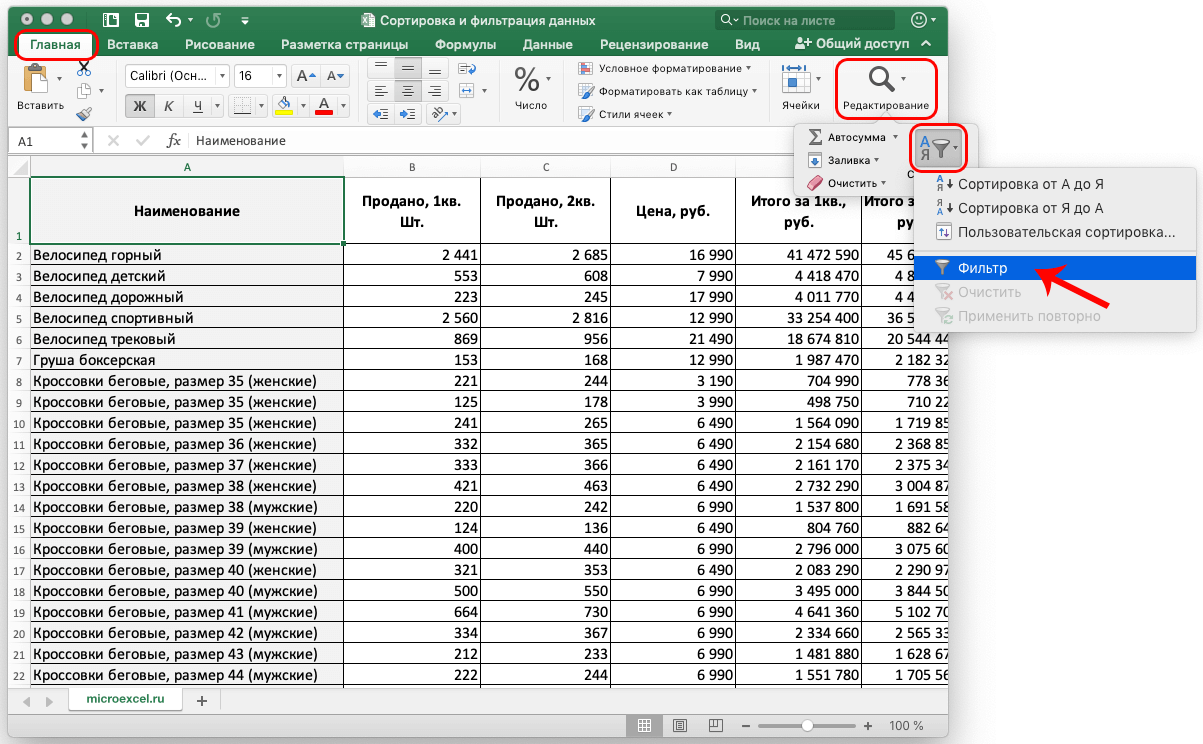The width and height of the screenshot is (1203, 744).
Task: Add a new sheet with plus button
Action: tap(201, 700)
